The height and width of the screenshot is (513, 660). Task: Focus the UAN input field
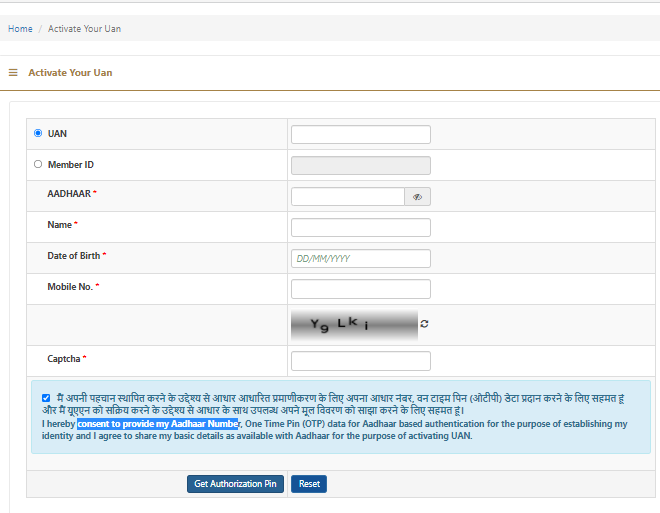point(361,135)
